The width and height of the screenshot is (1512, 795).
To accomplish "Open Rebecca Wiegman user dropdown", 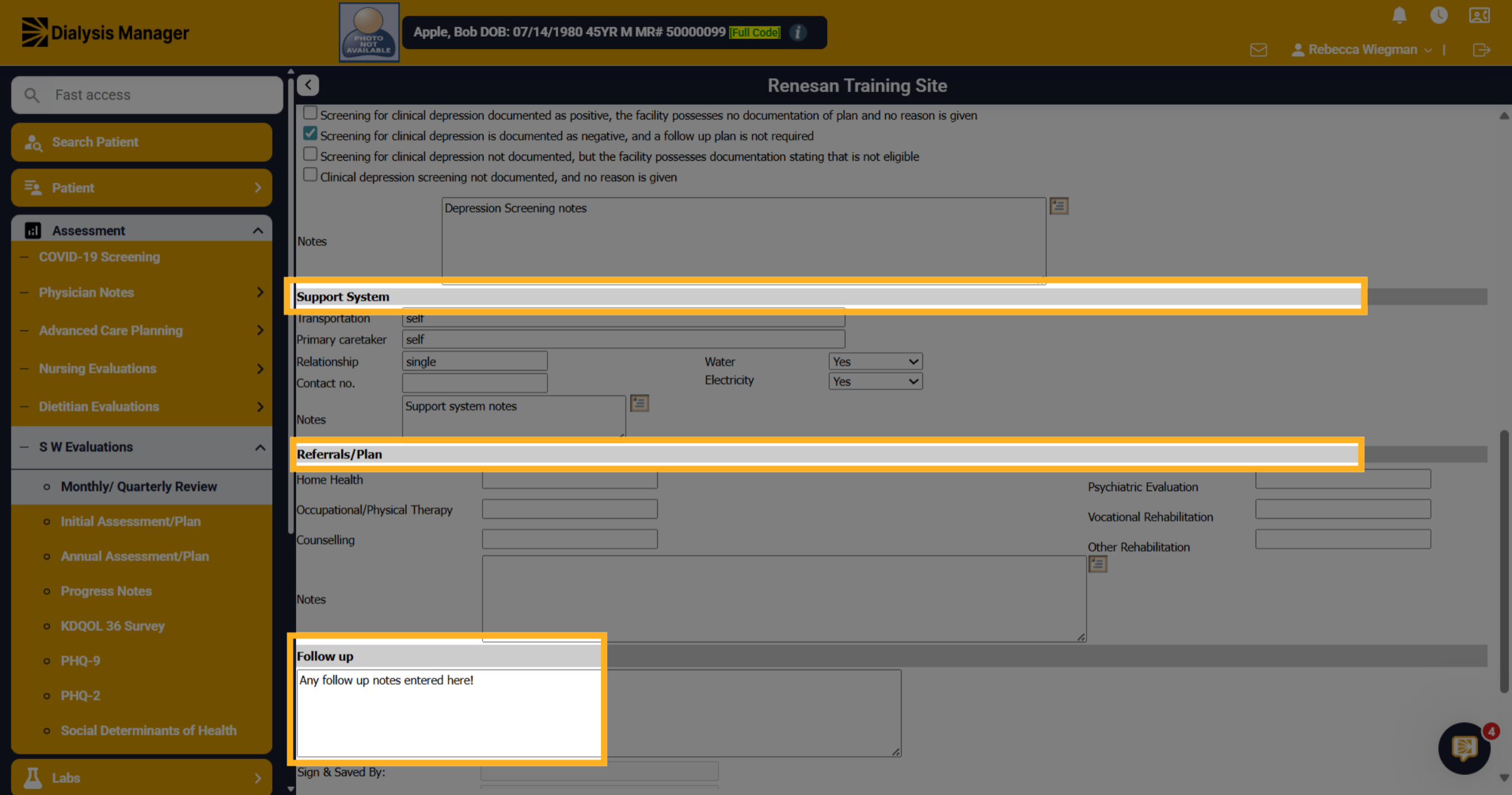I will tap(1361, 50).
